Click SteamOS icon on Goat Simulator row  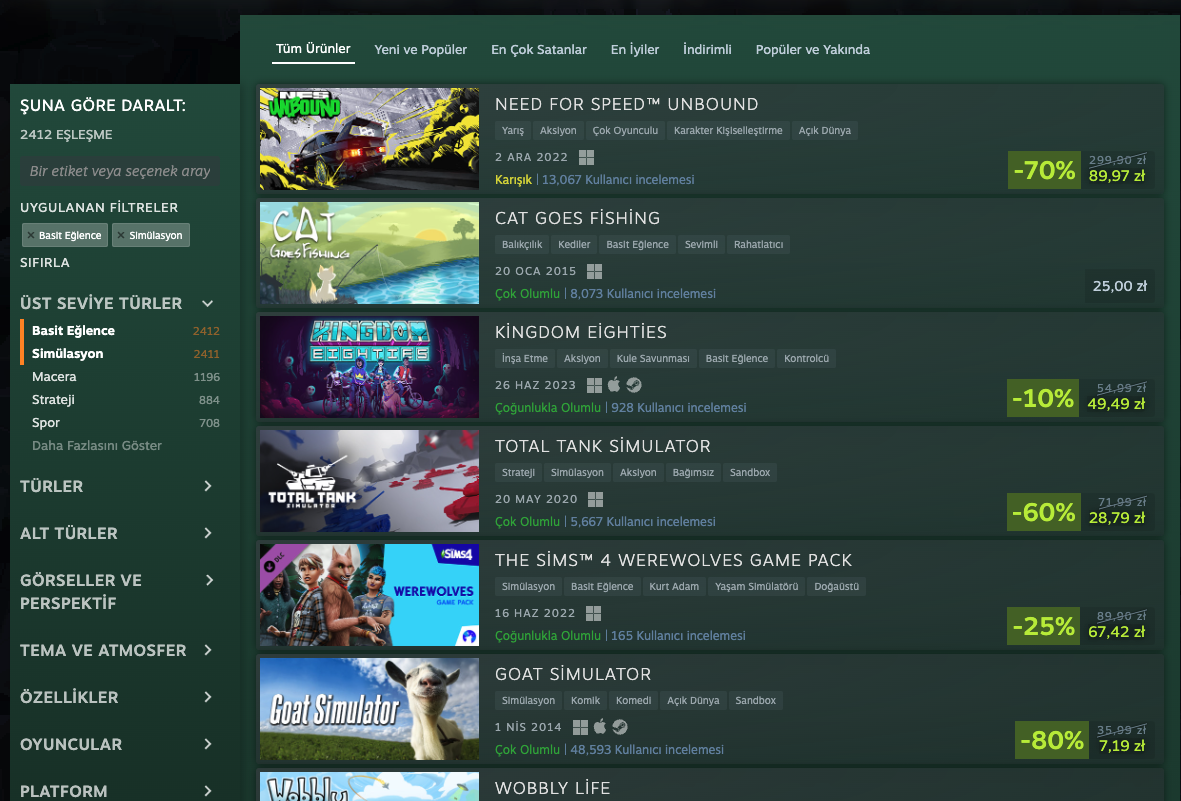tap(620, 727)
